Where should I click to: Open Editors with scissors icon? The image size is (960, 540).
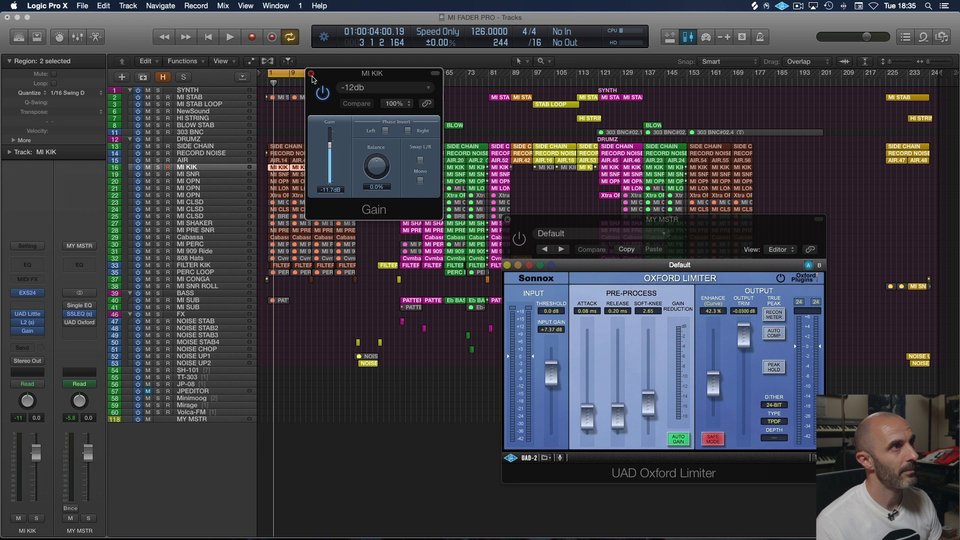pos(96,37)
